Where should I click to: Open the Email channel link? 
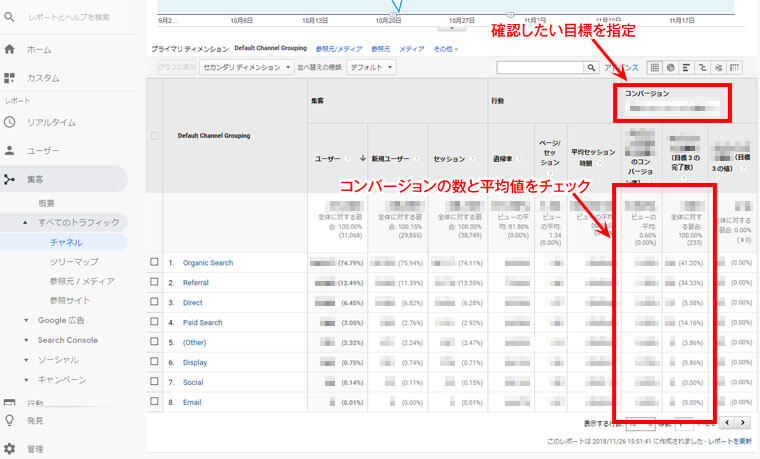192,402
